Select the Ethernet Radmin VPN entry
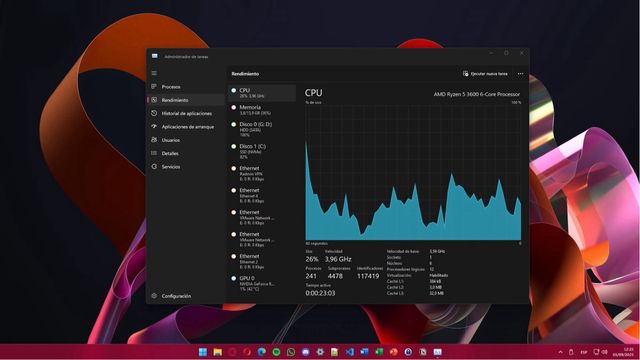This screenshot has width=640, height=360. (x=262, y=173)
